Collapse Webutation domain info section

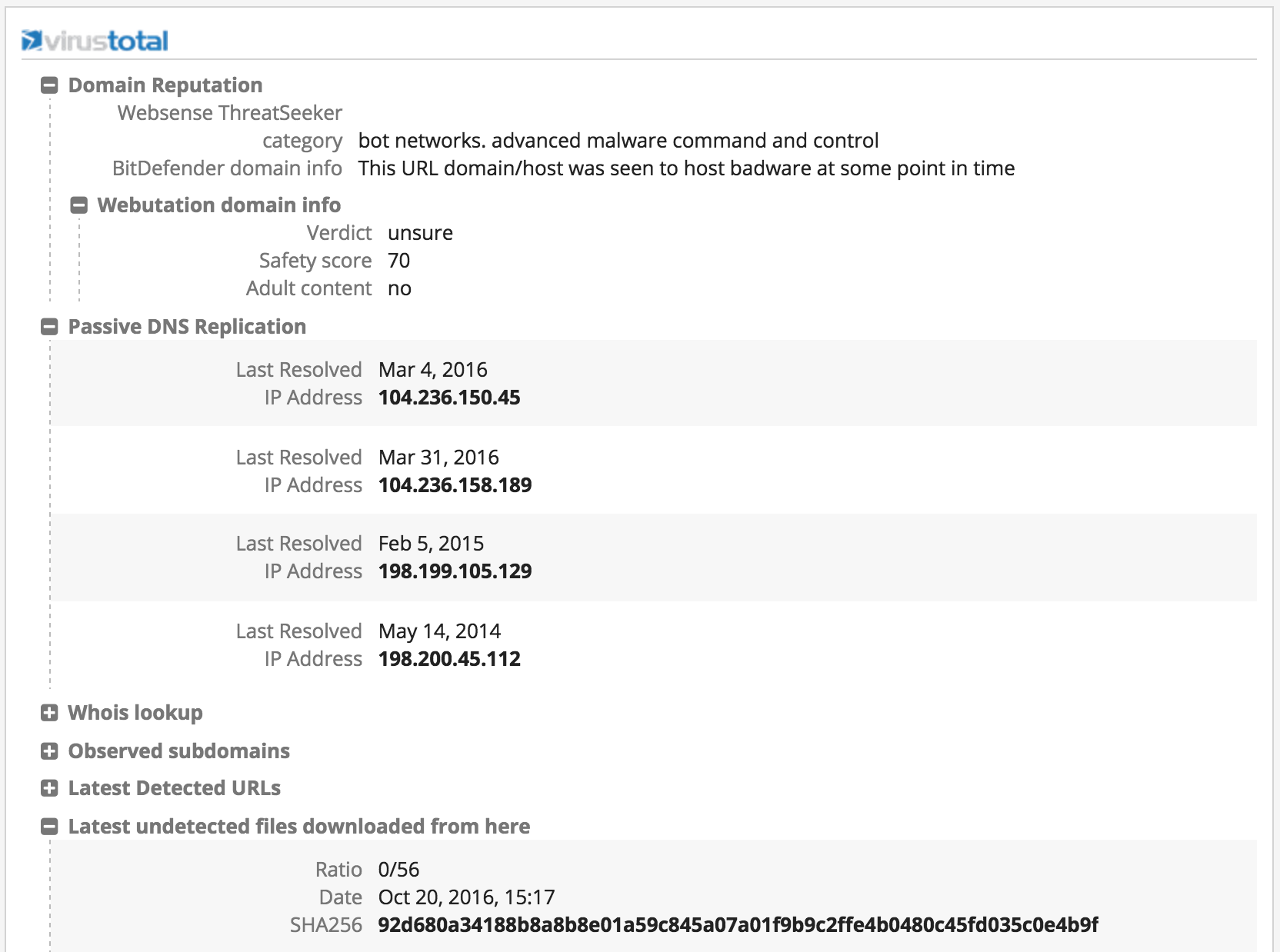click(x=78, y=205)
